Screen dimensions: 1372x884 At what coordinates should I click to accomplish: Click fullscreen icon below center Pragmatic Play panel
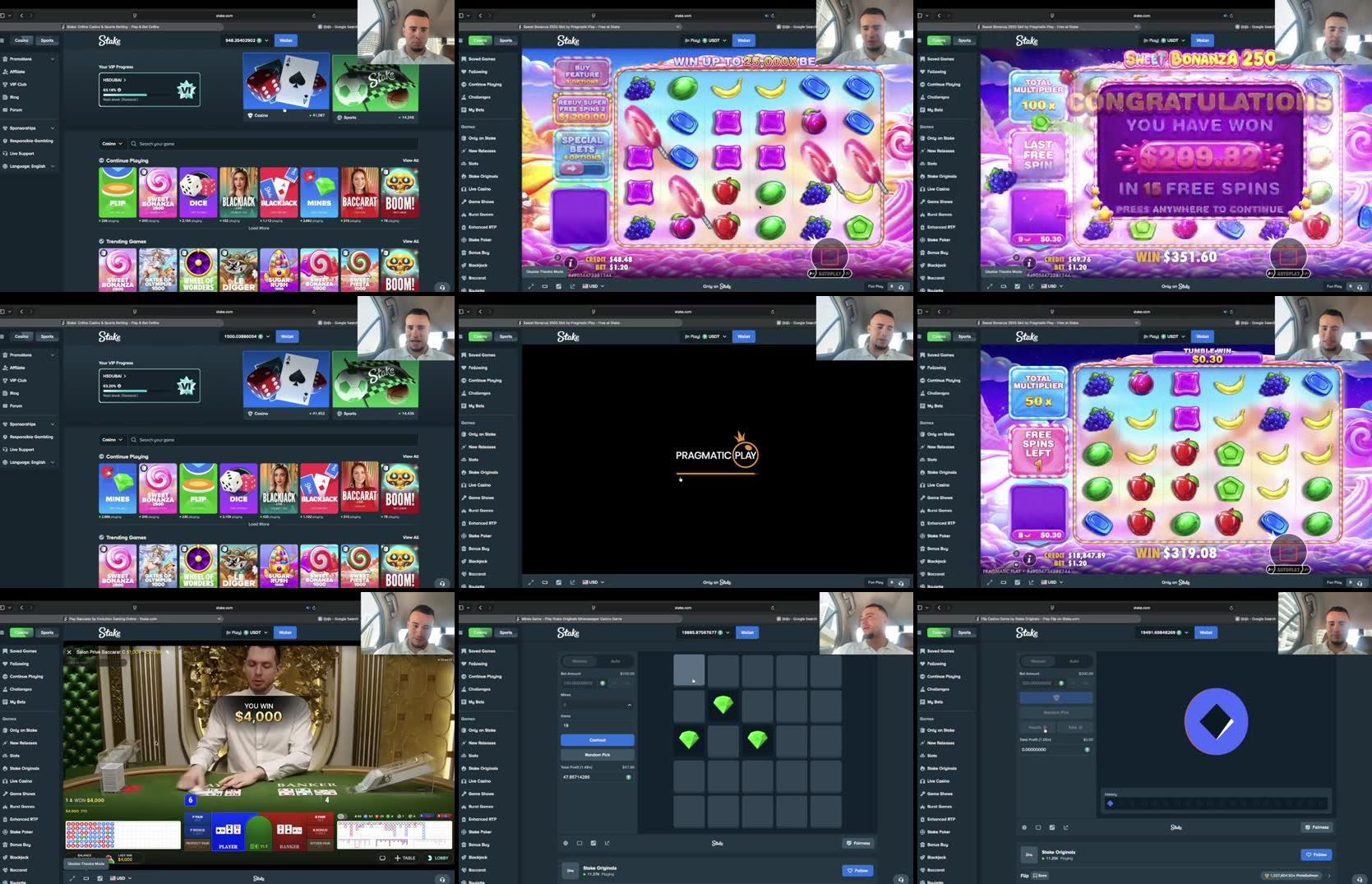(x=530, y=582)
